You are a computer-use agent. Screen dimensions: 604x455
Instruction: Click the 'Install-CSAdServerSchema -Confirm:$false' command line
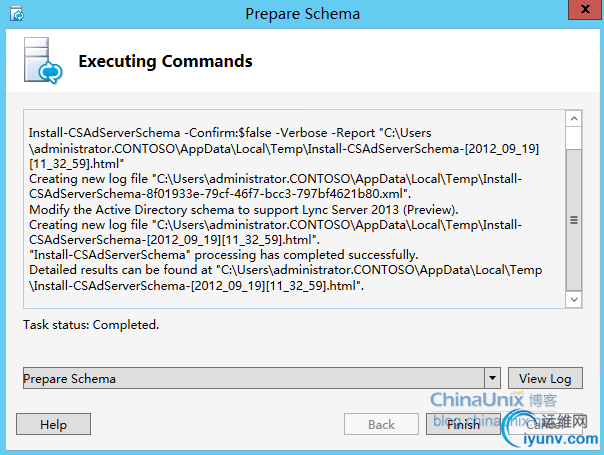230,133
